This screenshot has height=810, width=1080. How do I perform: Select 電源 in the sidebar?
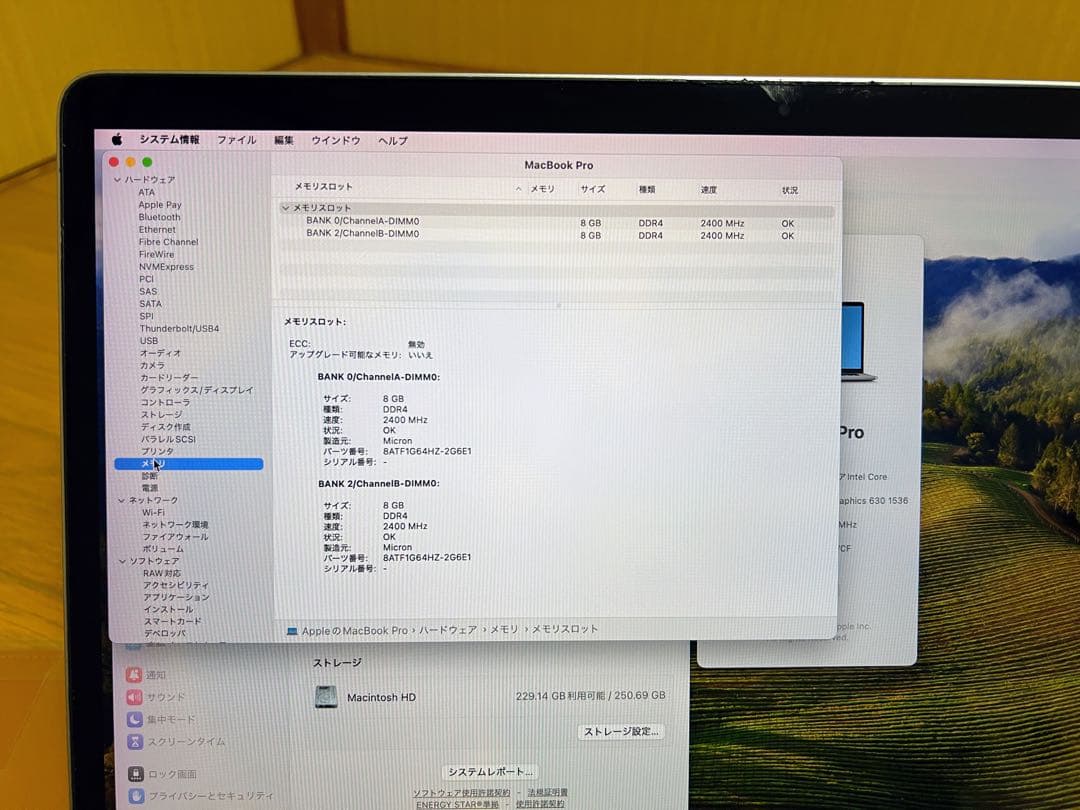pos(149,488)
